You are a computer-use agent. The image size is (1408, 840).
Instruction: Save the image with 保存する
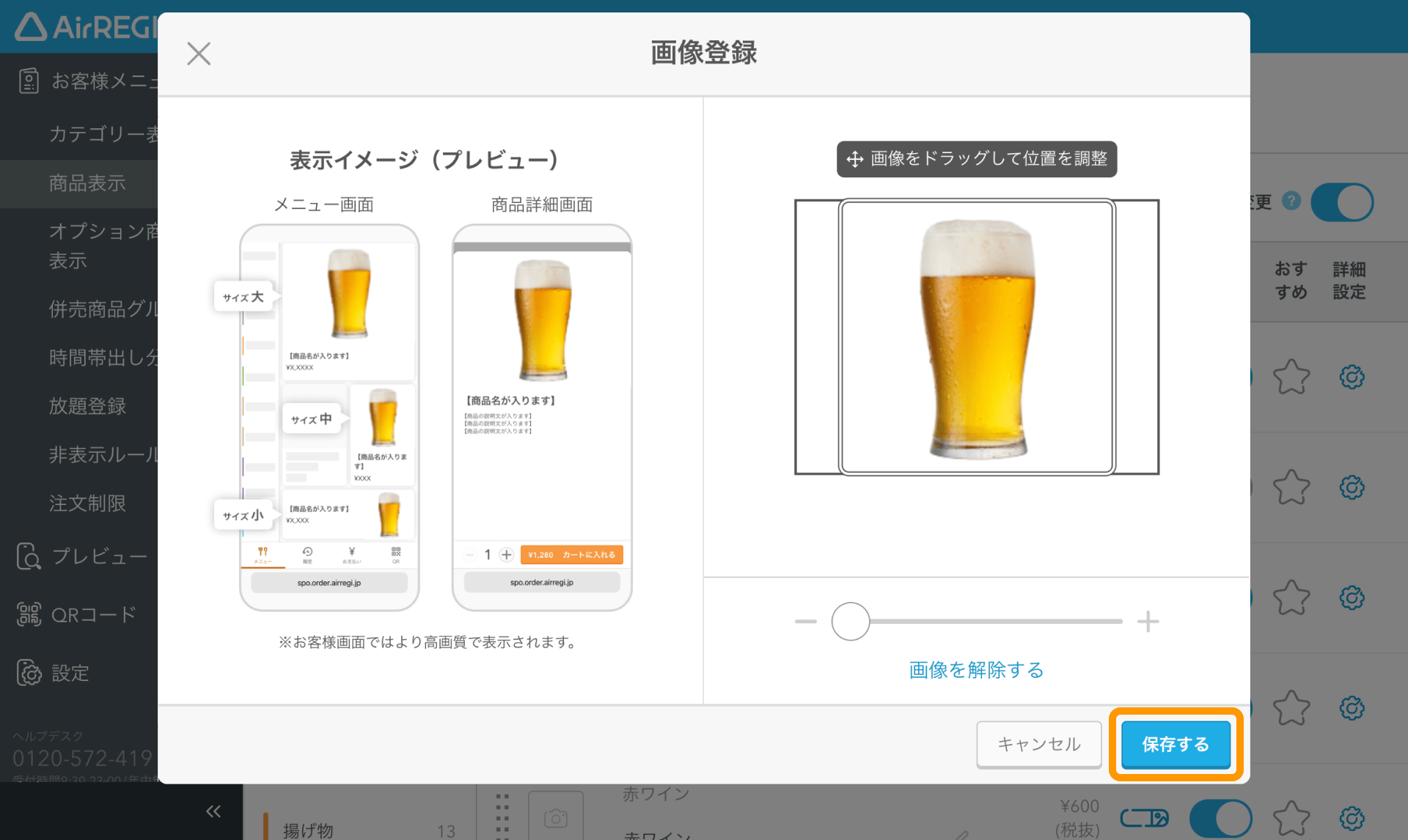(1174, 744)
